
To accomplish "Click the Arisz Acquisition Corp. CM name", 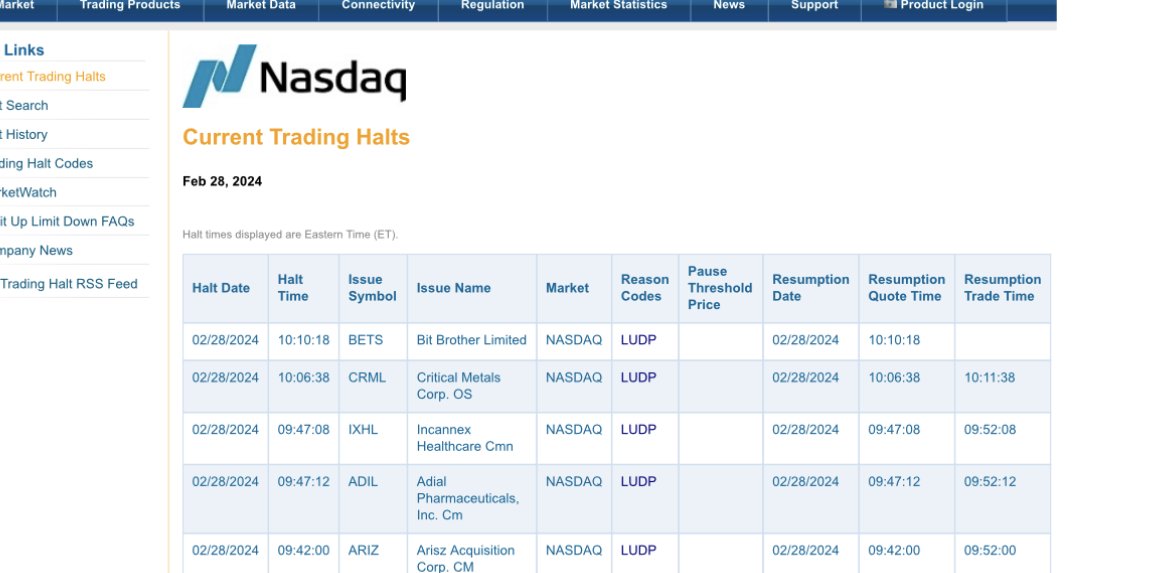I will pyautogui.click(x=466, y=559).
